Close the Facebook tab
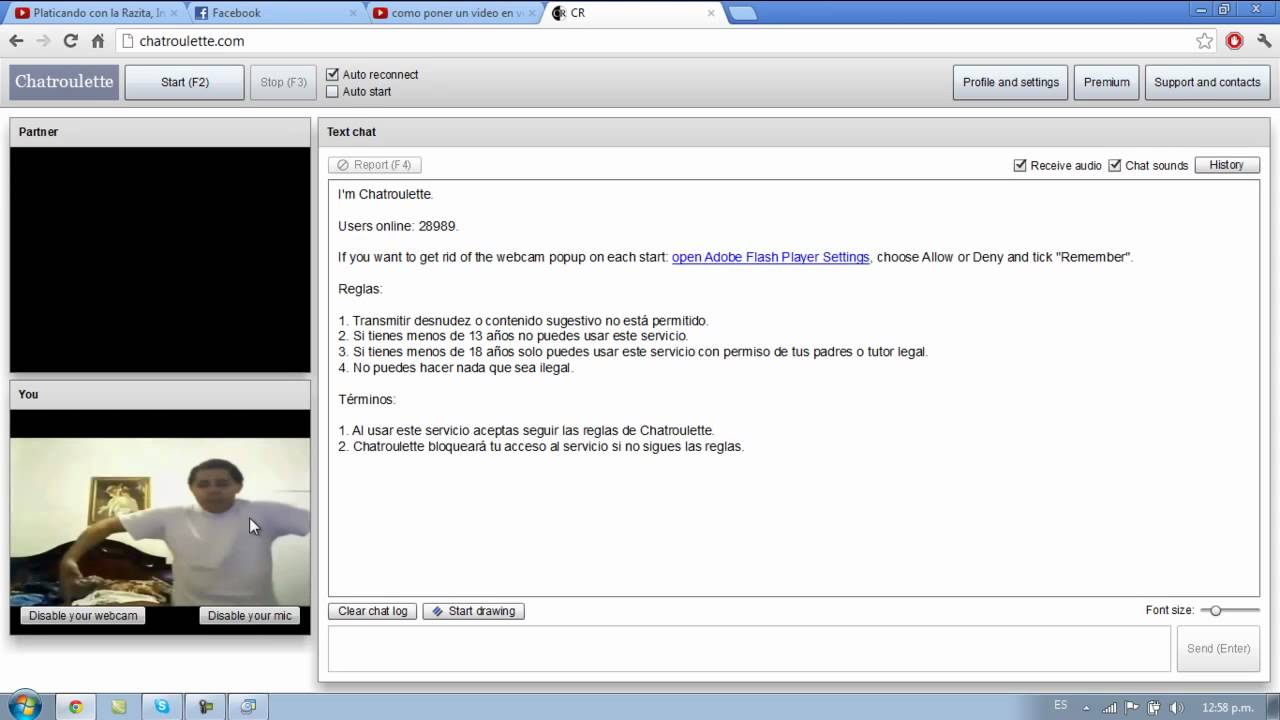 point(355,13)
